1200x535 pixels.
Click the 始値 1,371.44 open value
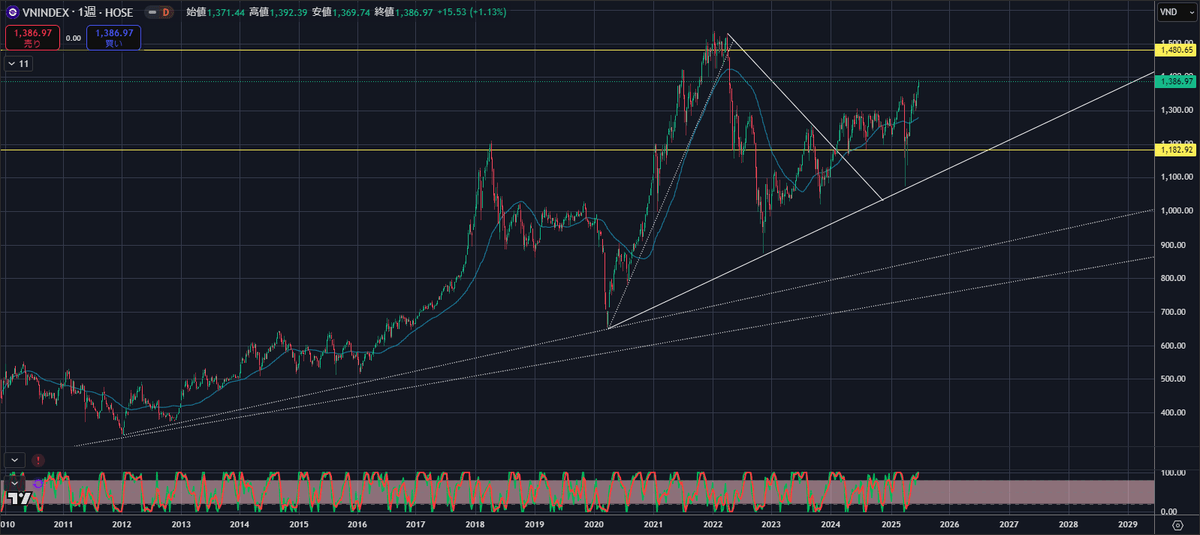point(213,13)
